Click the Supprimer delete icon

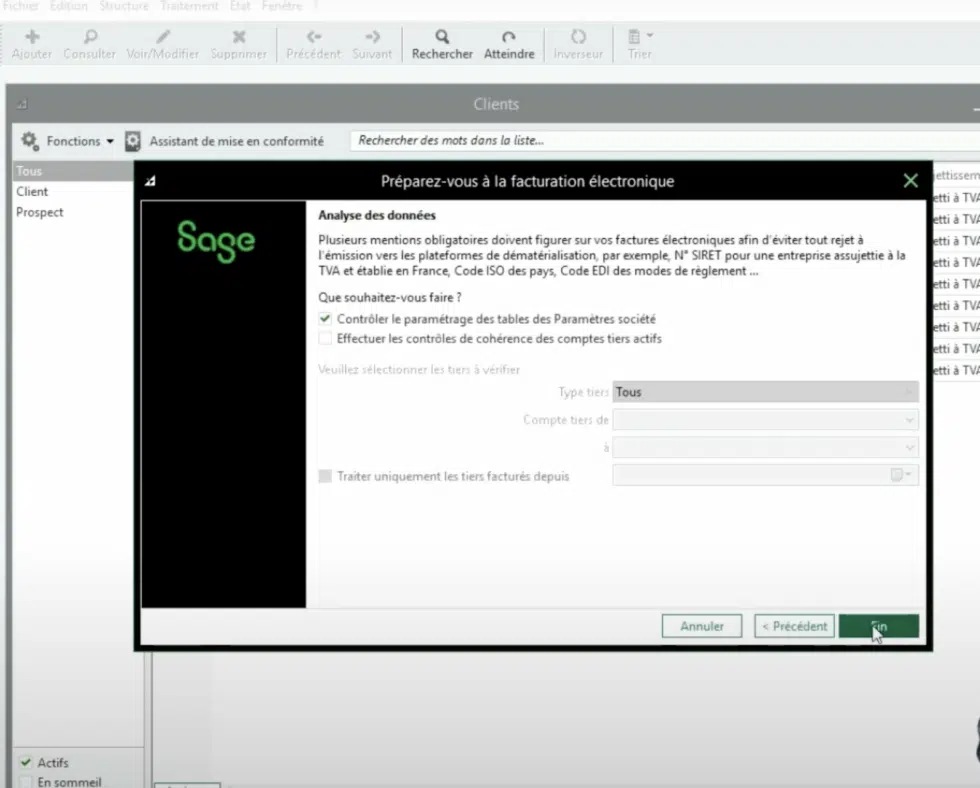pyautogui.click(x=239, y=37)
